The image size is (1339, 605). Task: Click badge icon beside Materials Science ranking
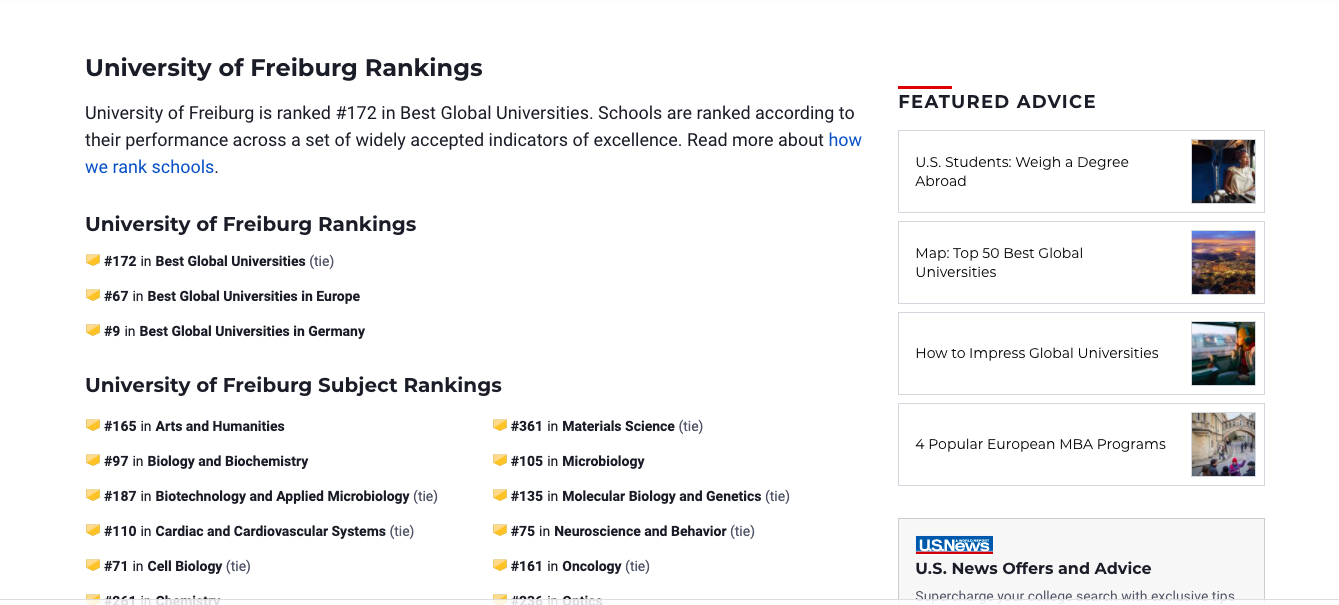click(x=500, y=426)
